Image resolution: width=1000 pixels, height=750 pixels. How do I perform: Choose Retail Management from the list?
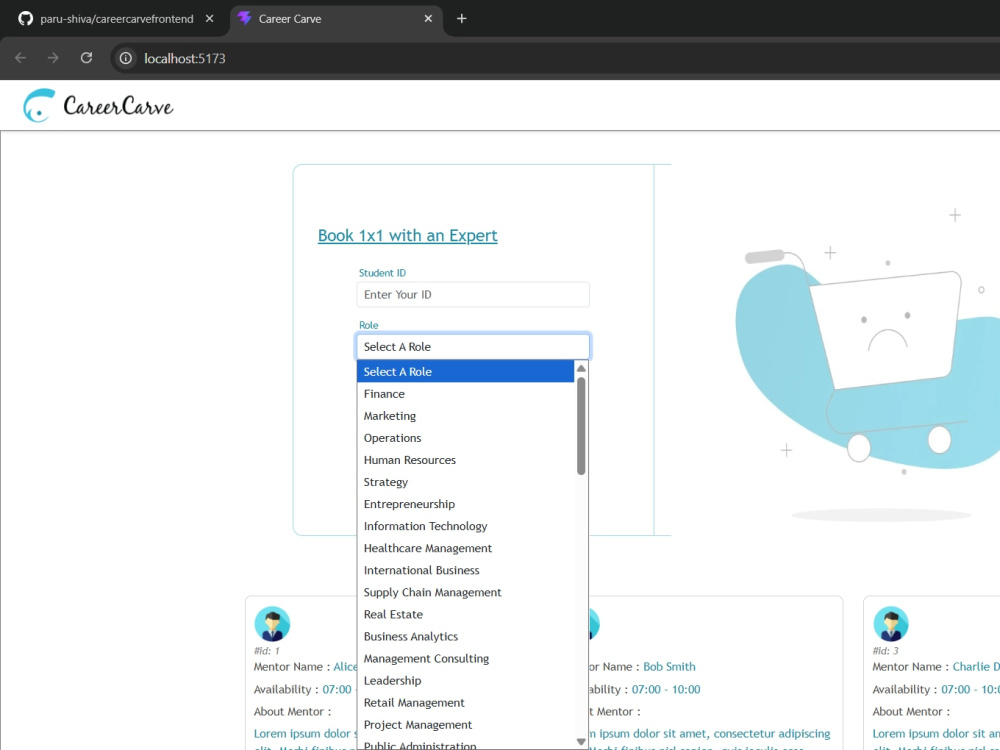(x=466, y=703)
